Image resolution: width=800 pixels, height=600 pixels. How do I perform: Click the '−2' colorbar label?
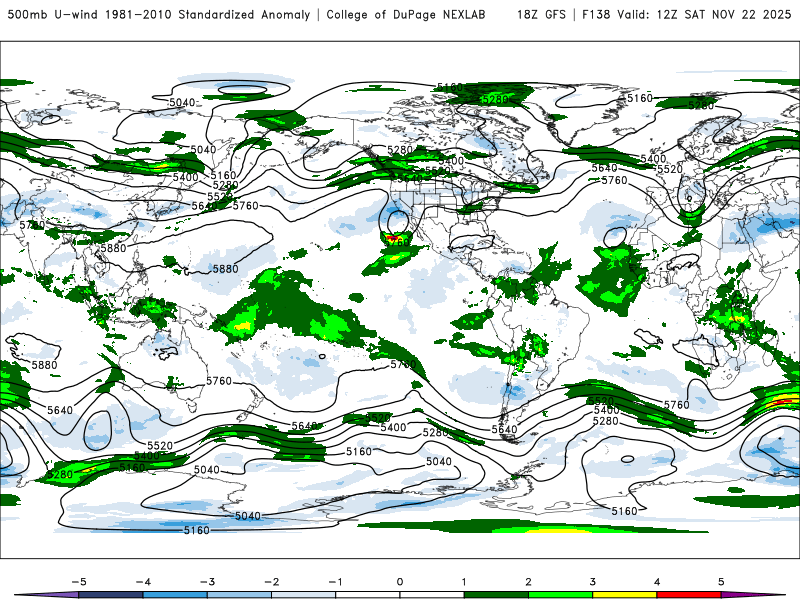pyautogui.click(x=271, y=582)
